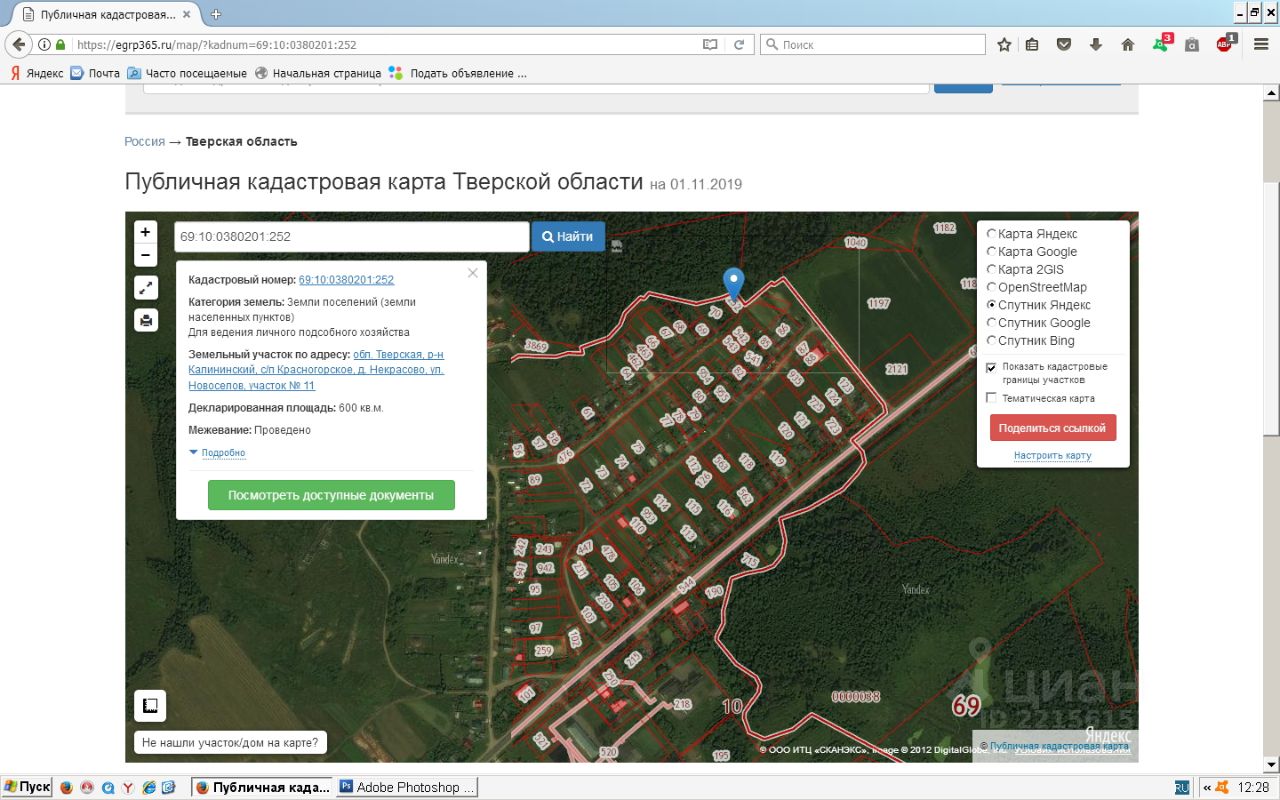Image resolution: width=1280 pixels, height=800 pixels.
Task: Click the map layers icon at bottom left
Action: point(150,706)
